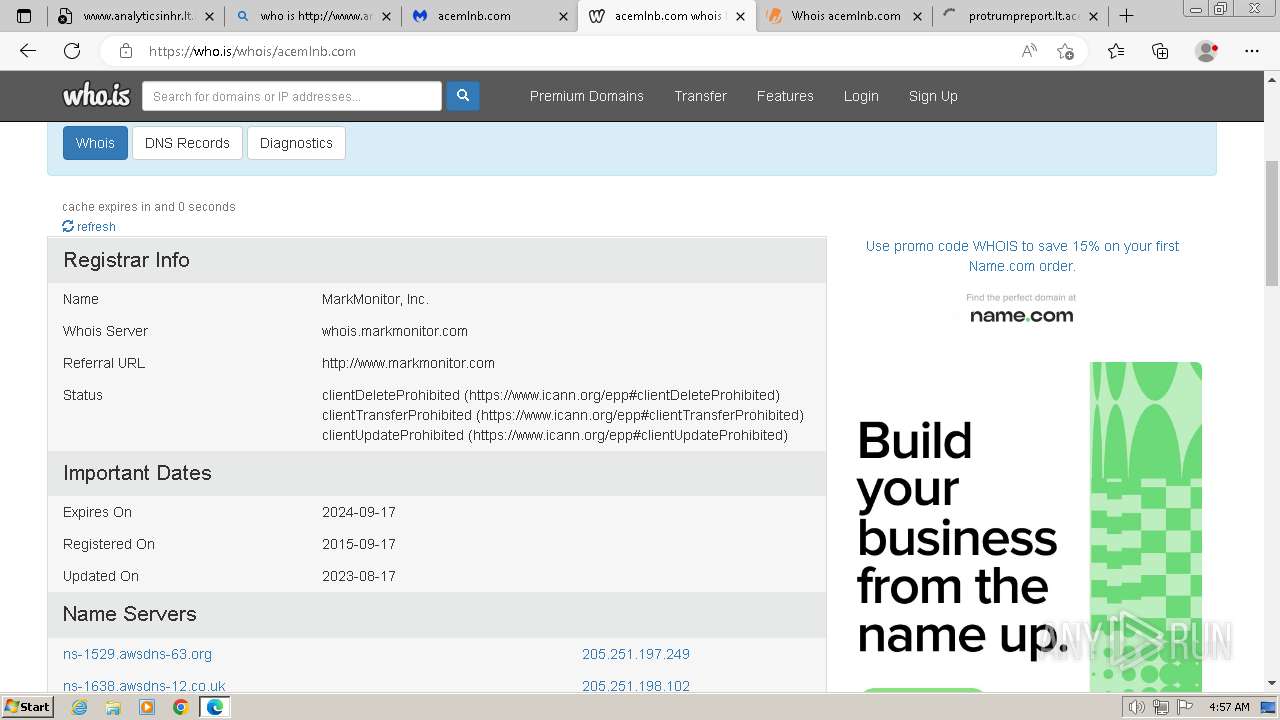Refresh the whois cache

point(89,227)
